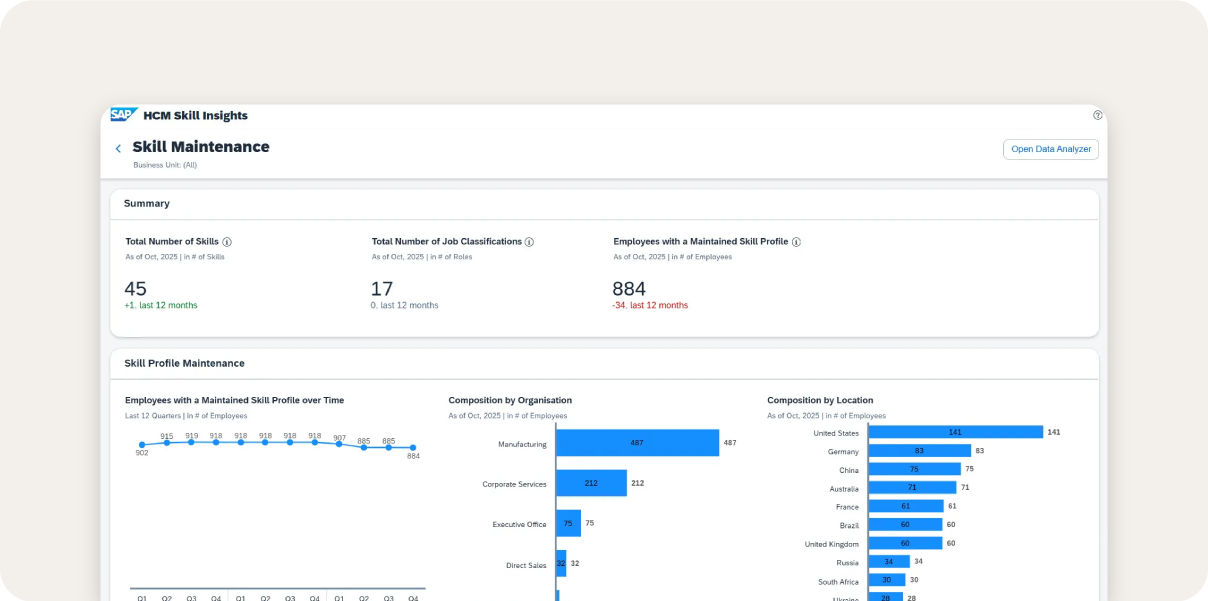The image size is (1208, 601).
Task: Click the Composition by Organisation chart title
Action: [510, 400]
